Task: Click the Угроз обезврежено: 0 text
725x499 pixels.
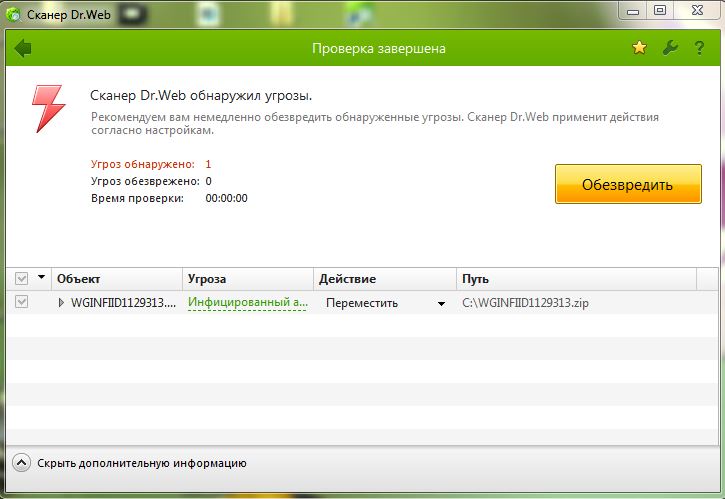Action: click(151, 181)
